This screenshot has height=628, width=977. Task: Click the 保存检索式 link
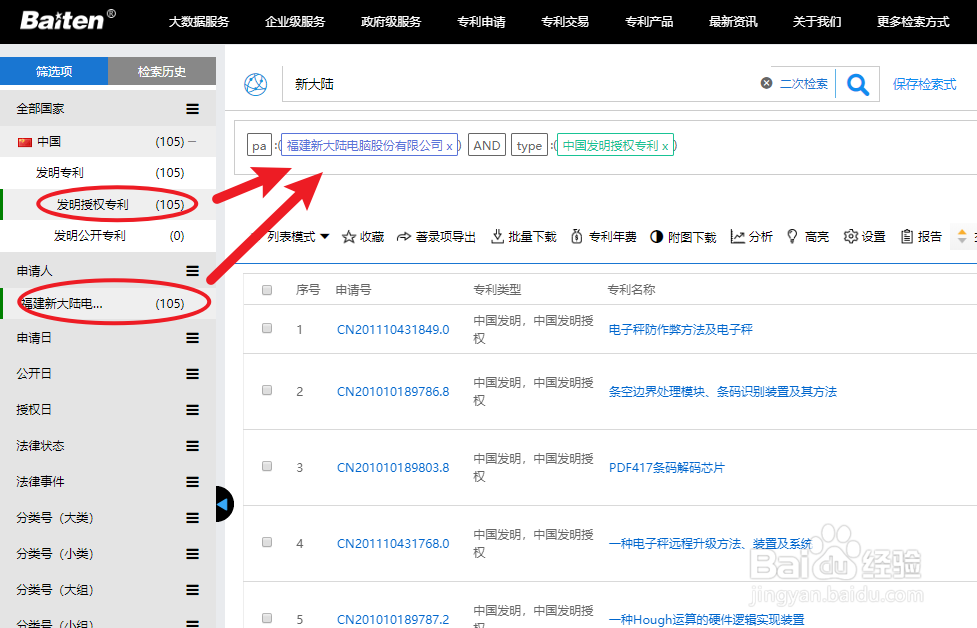[x=925, y=84]
